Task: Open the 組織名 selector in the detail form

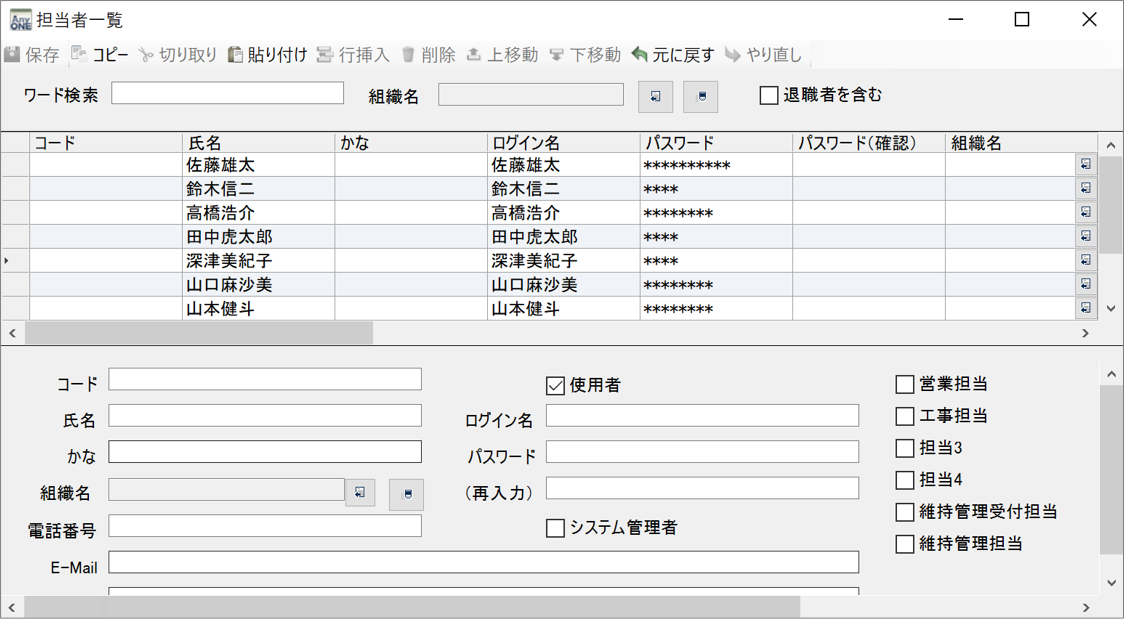Action: [359, 492]
